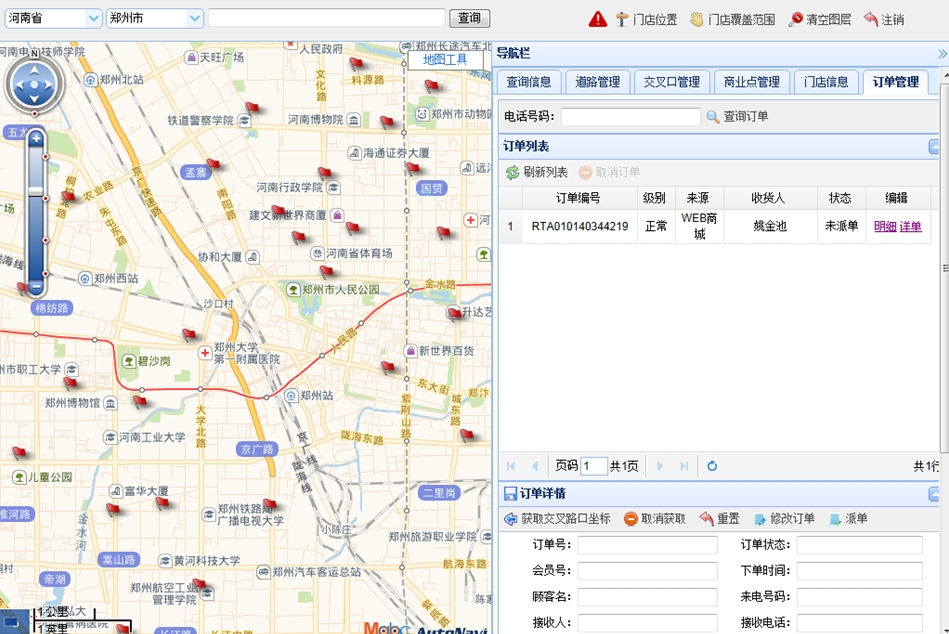949x634 pixels.
Task: Switch to 道路管理 tab
Action: [x=597, y=82]
